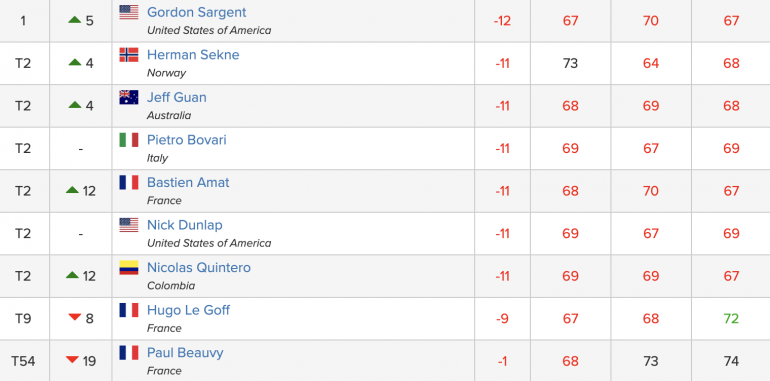770x381 pixels.
Task: View Paul Beauvy's player page
Action: (x=185, y=353)
